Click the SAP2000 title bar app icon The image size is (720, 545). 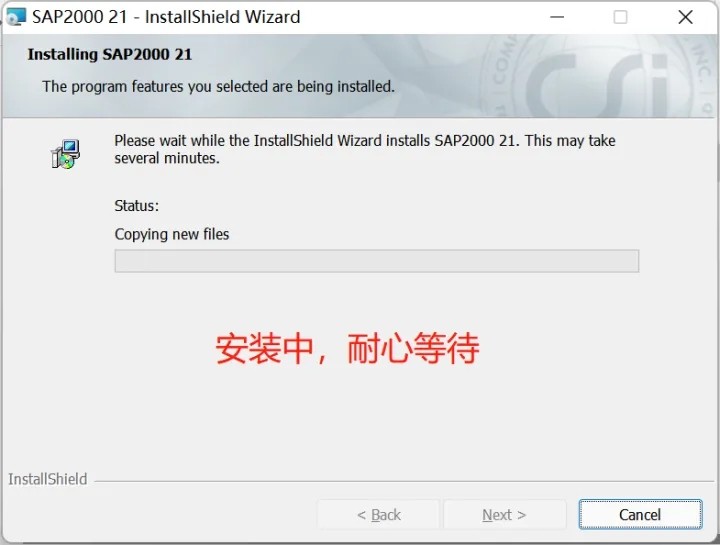(x=16, y=17)
